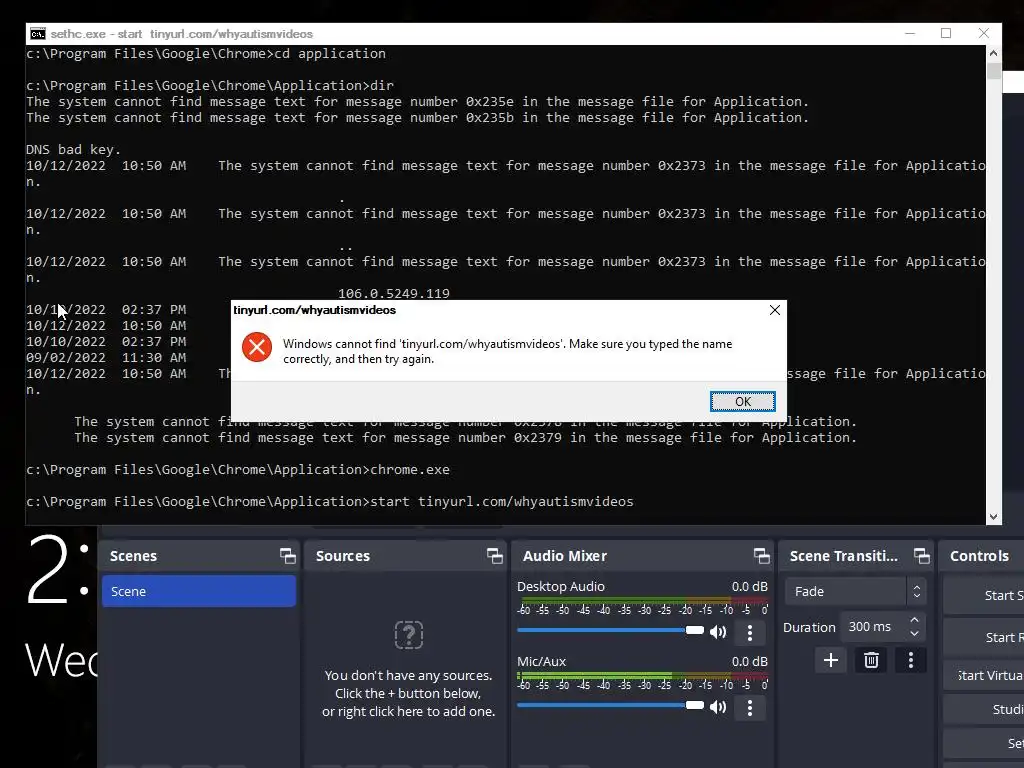Image resolution: width=1024 pixels, height=768 pixels.
Task: Decrease transition duration with down arrow
Action: tap(914, 633)
